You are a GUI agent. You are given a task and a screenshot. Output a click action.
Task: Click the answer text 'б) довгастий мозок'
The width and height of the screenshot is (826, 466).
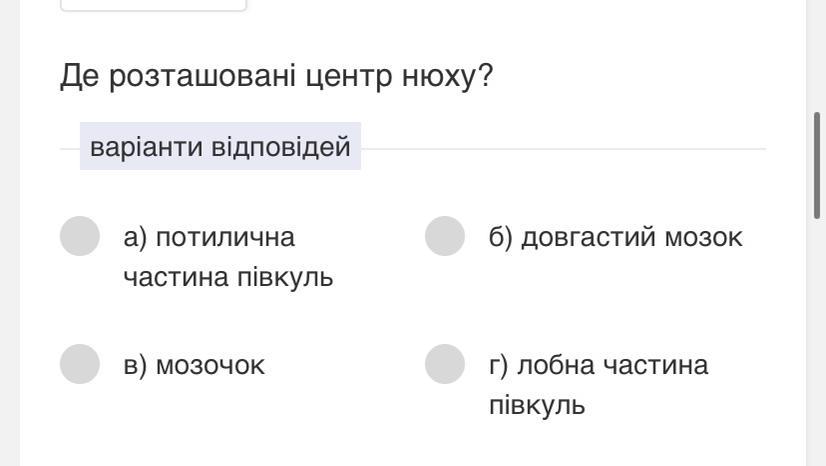click(x=615, y=238)
